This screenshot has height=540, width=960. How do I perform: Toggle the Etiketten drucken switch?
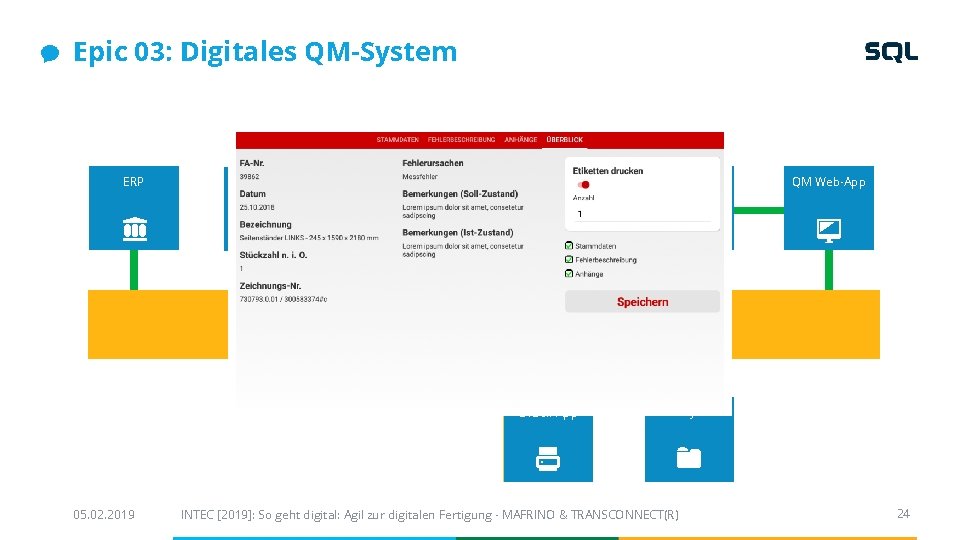[x=583, y=184]
